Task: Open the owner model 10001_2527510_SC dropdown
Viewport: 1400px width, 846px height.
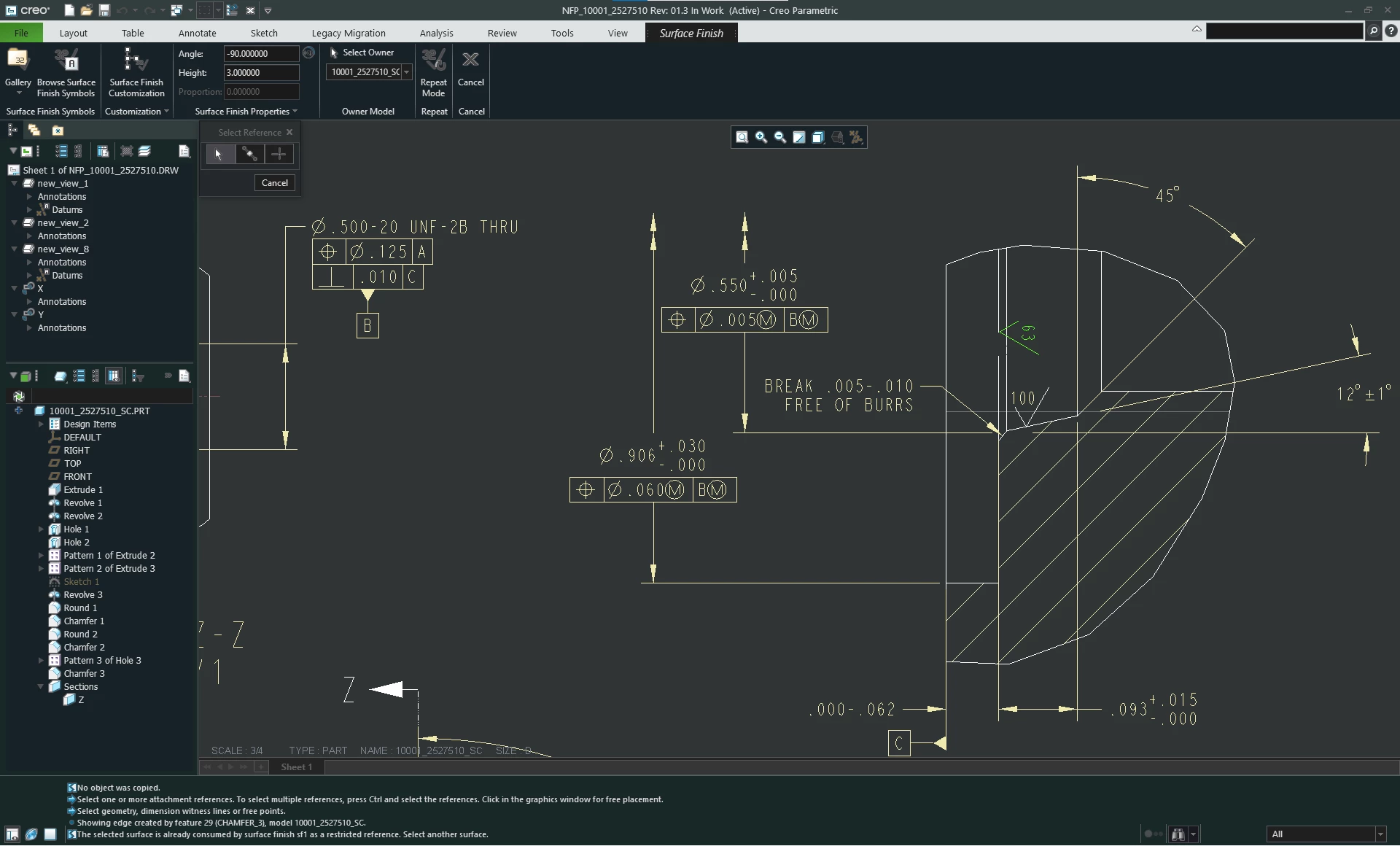Action: coord(406,71)
